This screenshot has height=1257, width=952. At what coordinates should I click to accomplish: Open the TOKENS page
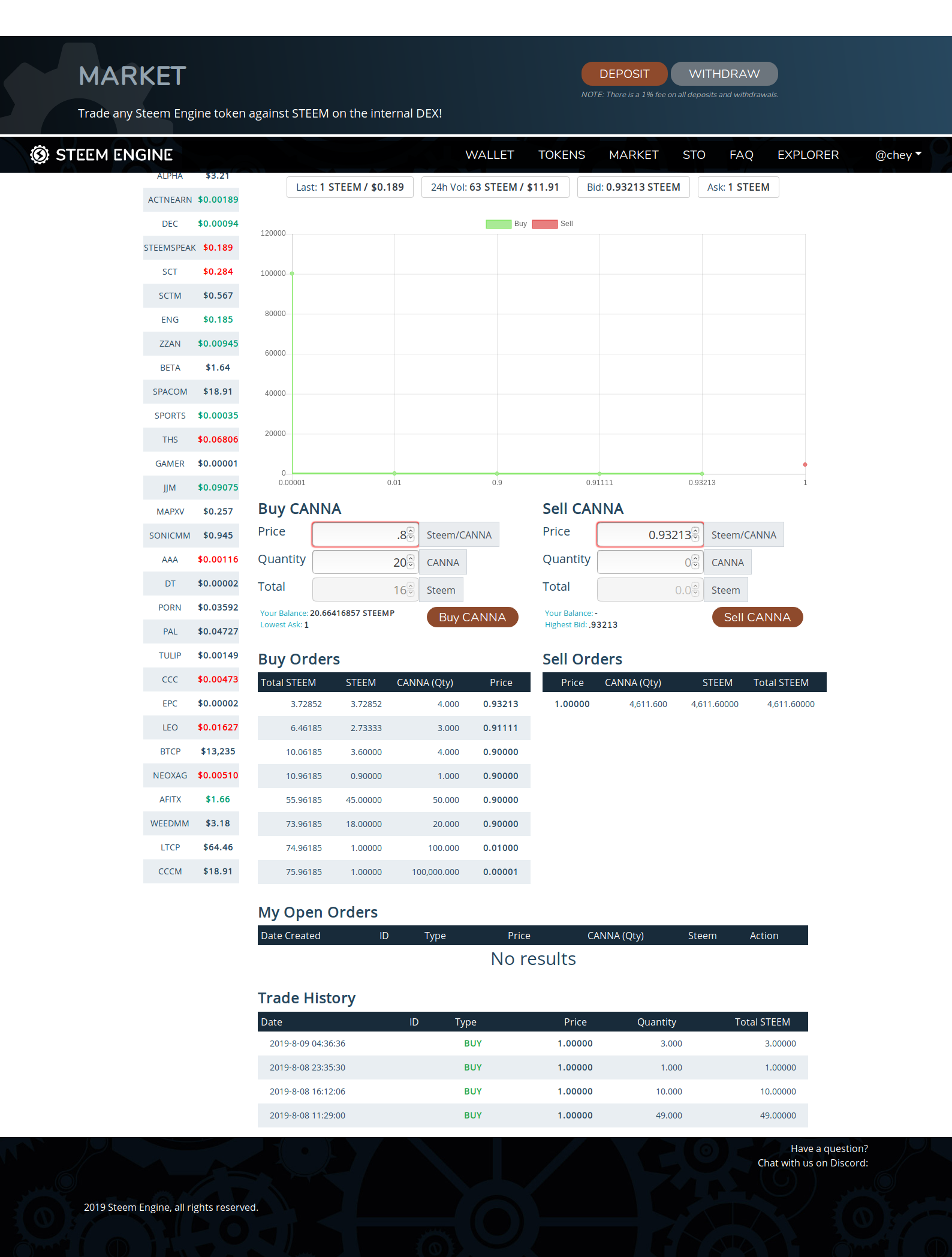point(561,155)
